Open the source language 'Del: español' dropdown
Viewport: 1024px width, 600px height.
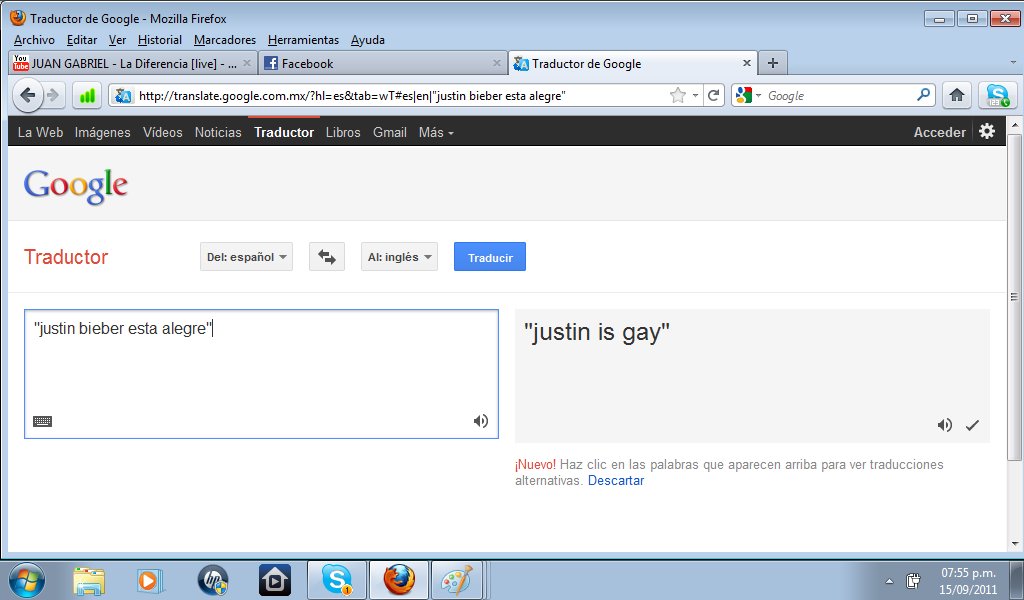pos(246,257)
